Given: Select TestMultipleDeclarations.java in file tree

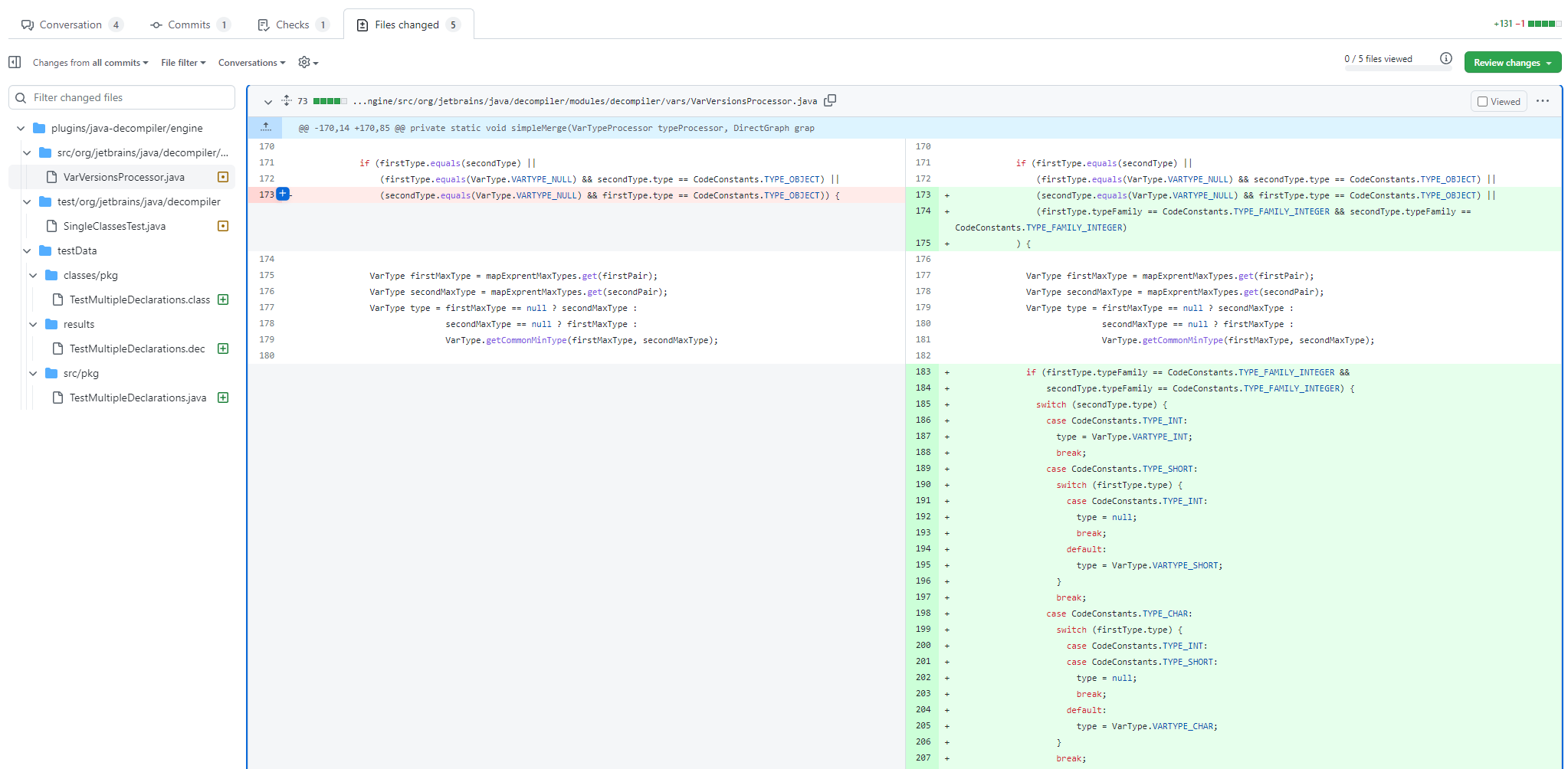Looking at the screenshot, I should click(138, 398).
